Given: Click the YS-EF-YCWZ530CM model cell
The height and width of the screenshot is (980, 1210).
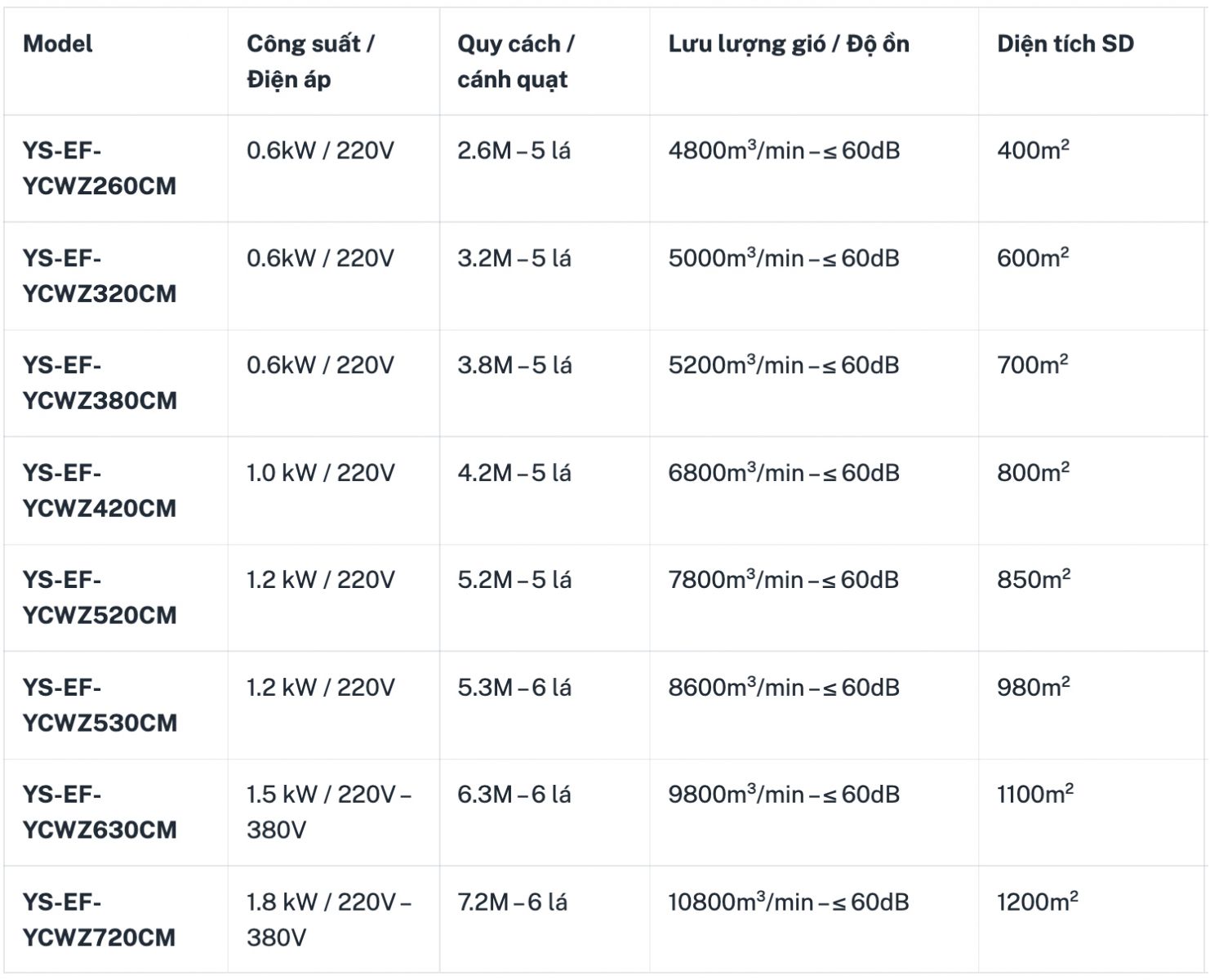Looking at the screenshot, I should [x=100, y=706].
